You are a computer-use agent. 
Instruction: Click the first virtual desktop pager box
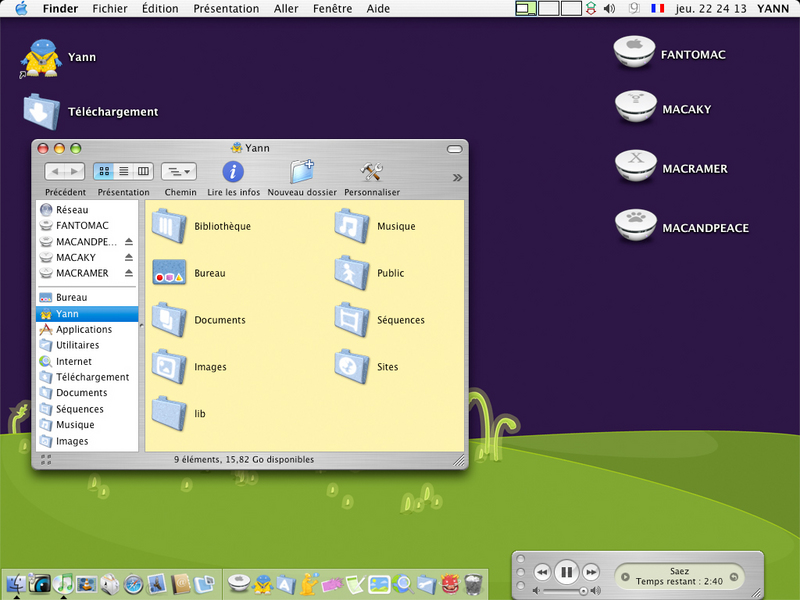[526, 9]
